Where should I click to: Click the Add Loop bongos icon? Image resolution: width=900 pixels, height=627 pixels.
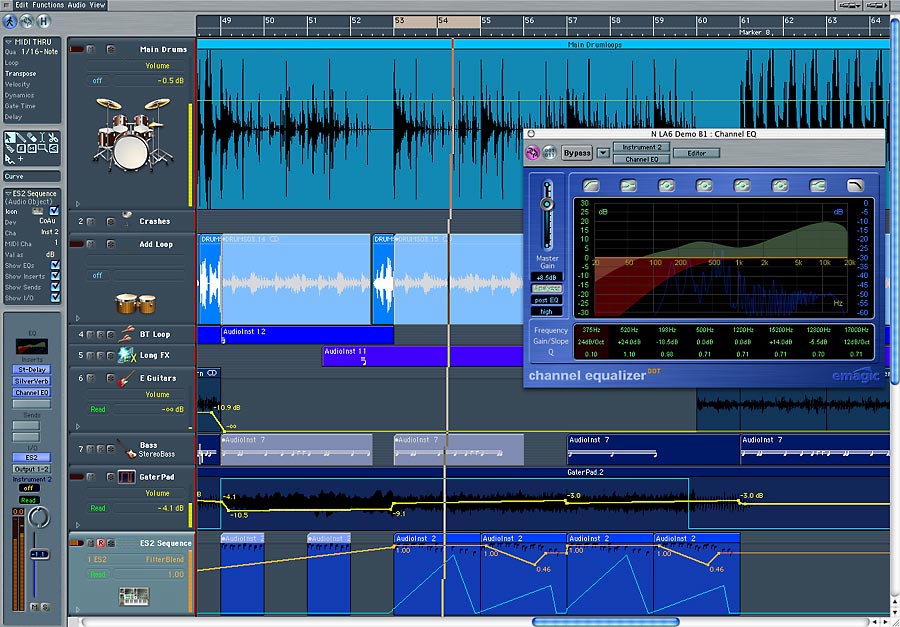tap(135, 303)
